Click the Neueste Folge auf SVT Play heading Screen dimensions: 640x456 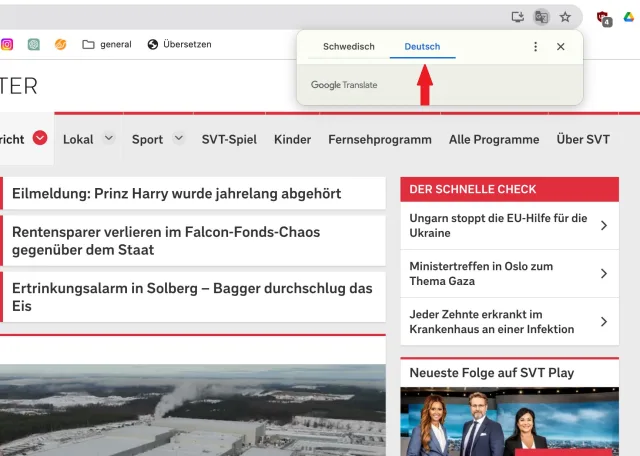click(491, 373)
